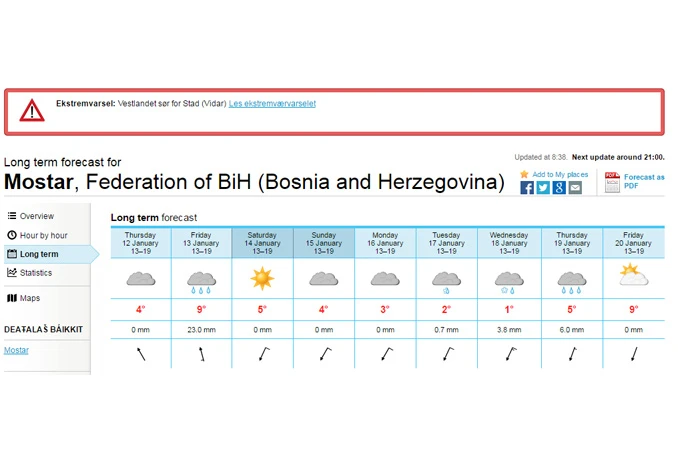Viewport: 678px width, 458px height.
Task: Click sleet cloud icon for Wednesday 18 January
Action: click(509, 282)
